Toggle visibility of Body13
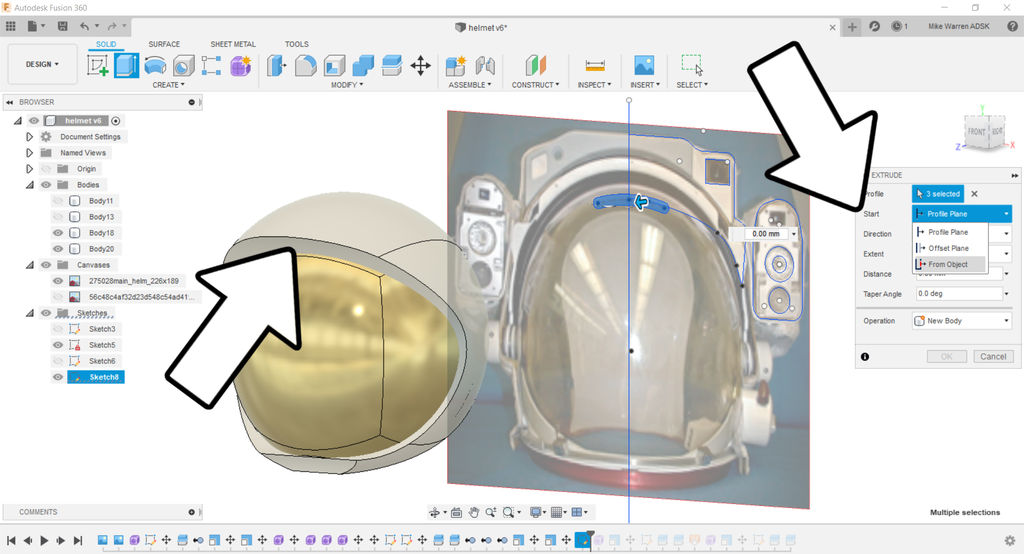 coord(57,217)
